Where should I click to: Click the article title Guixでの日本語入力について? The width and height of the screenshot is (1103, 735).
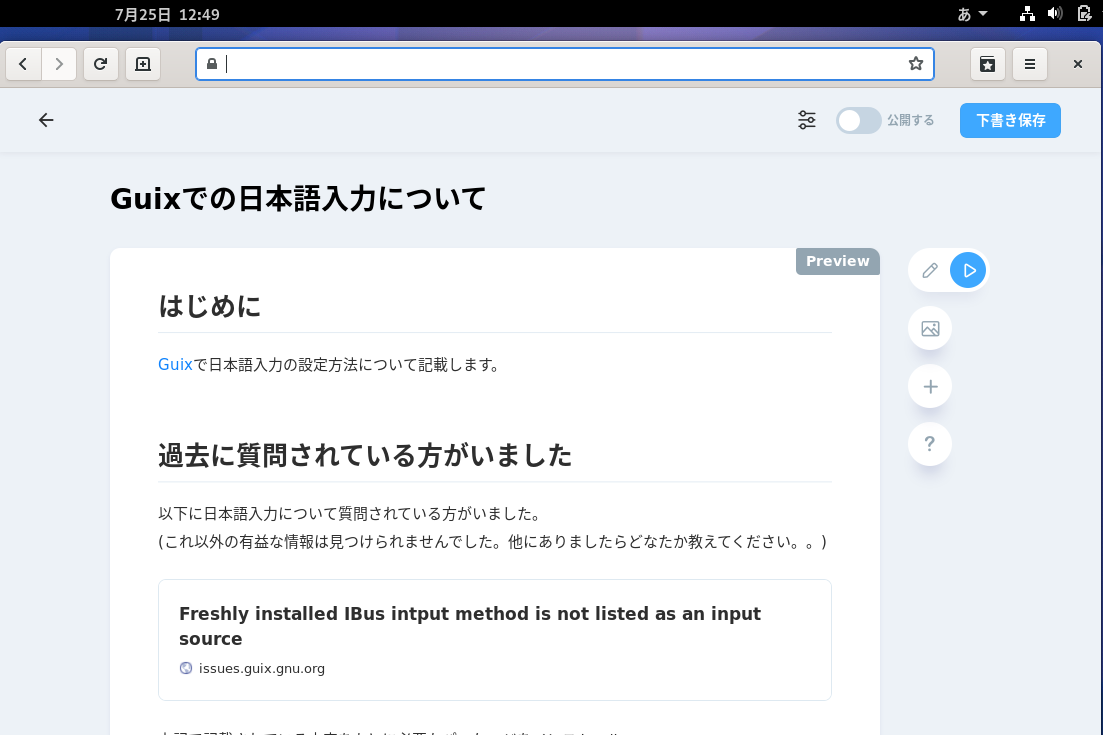click(x=298, y=198)
